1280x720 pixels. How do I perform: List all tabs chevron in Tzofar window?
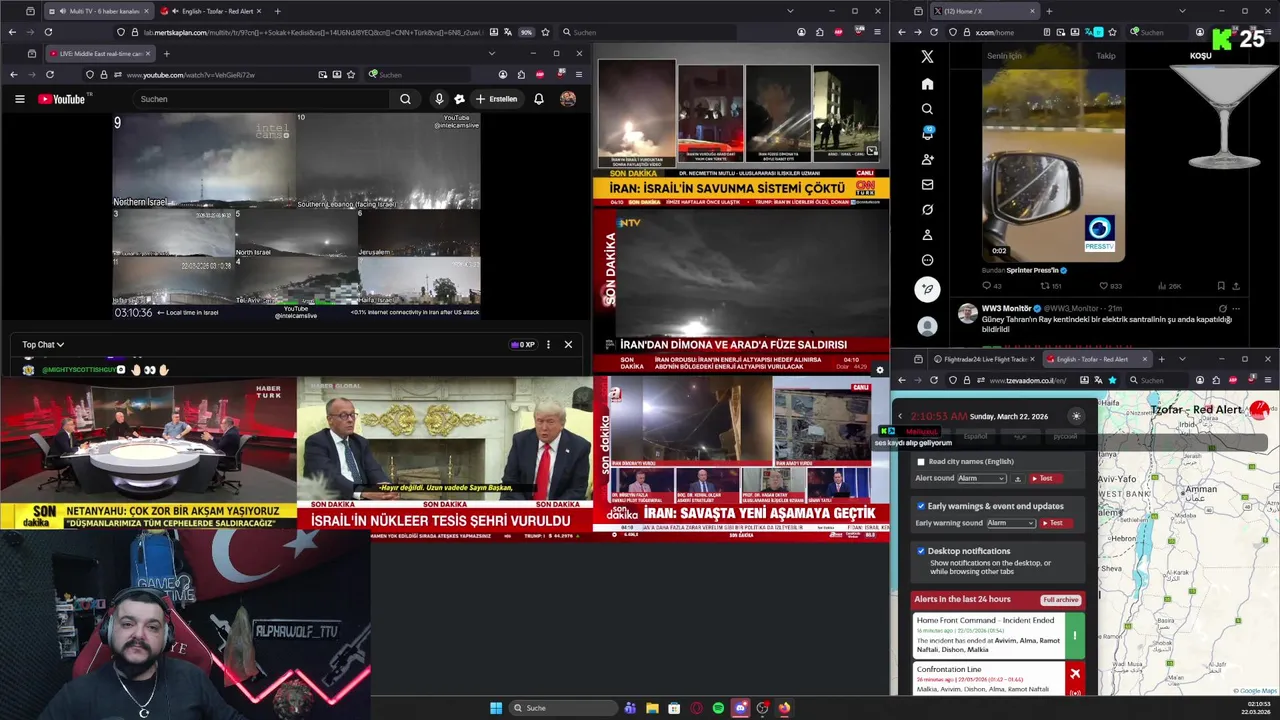[1182, 359]
